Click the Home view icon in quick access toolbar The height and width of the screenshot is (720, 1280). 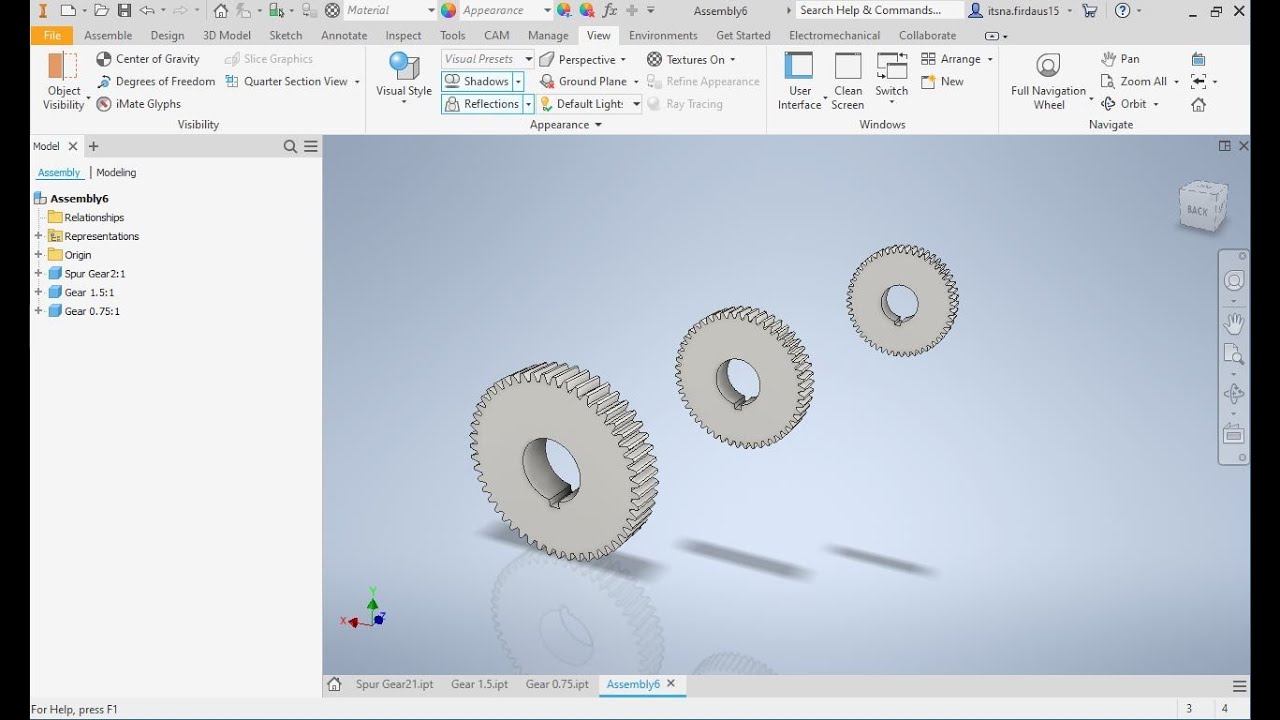pos(221,11)
